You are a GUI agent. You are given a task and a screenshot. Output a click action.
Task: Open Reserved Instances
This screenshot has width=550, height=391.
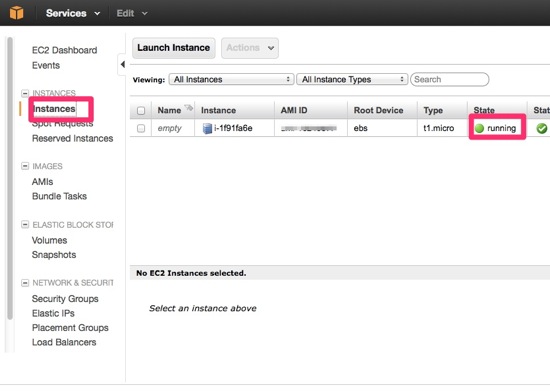(x=73, y=139)
